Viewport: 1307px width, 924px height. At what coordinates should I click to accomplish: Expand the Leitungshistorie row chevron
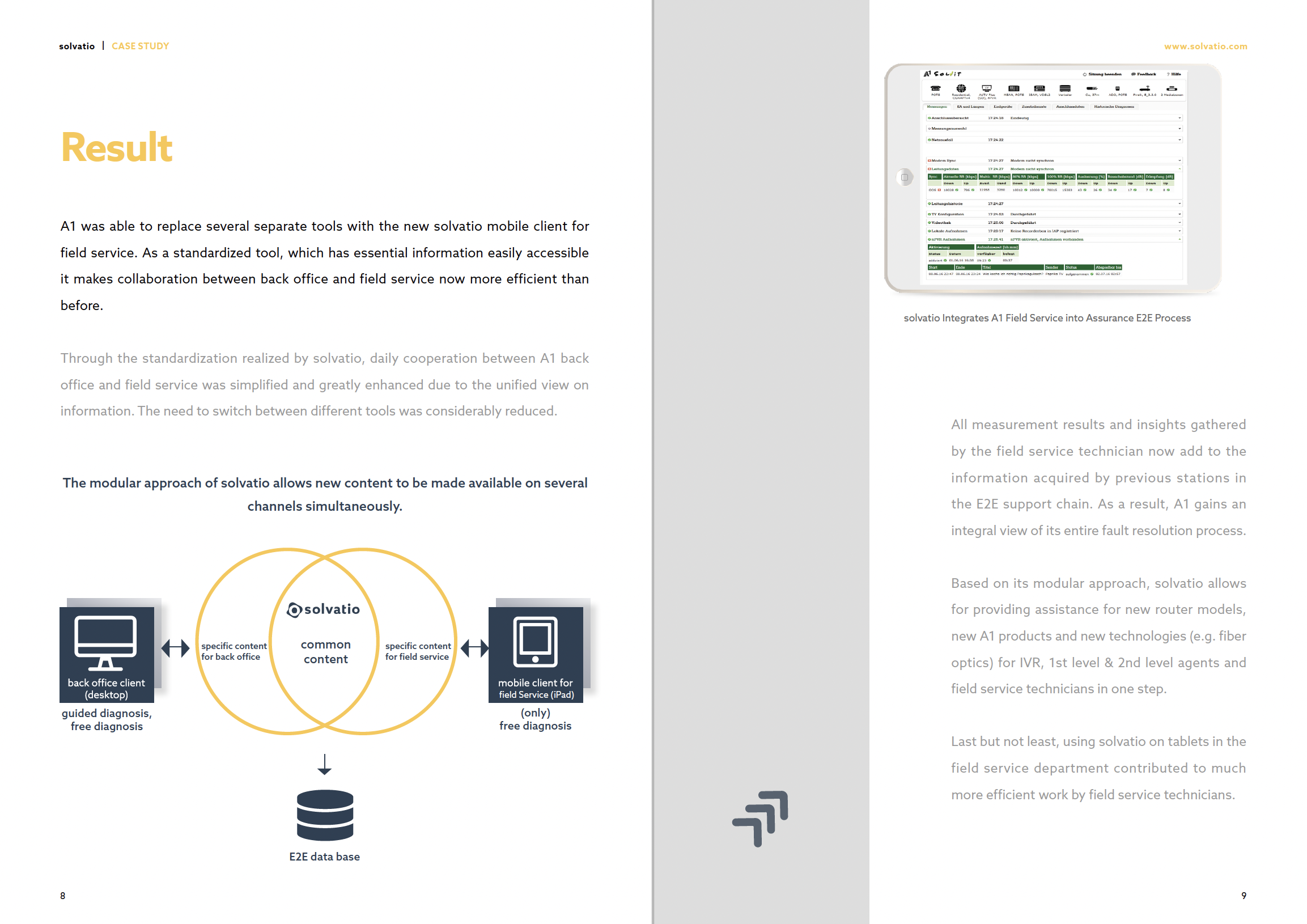(1179, 204)
